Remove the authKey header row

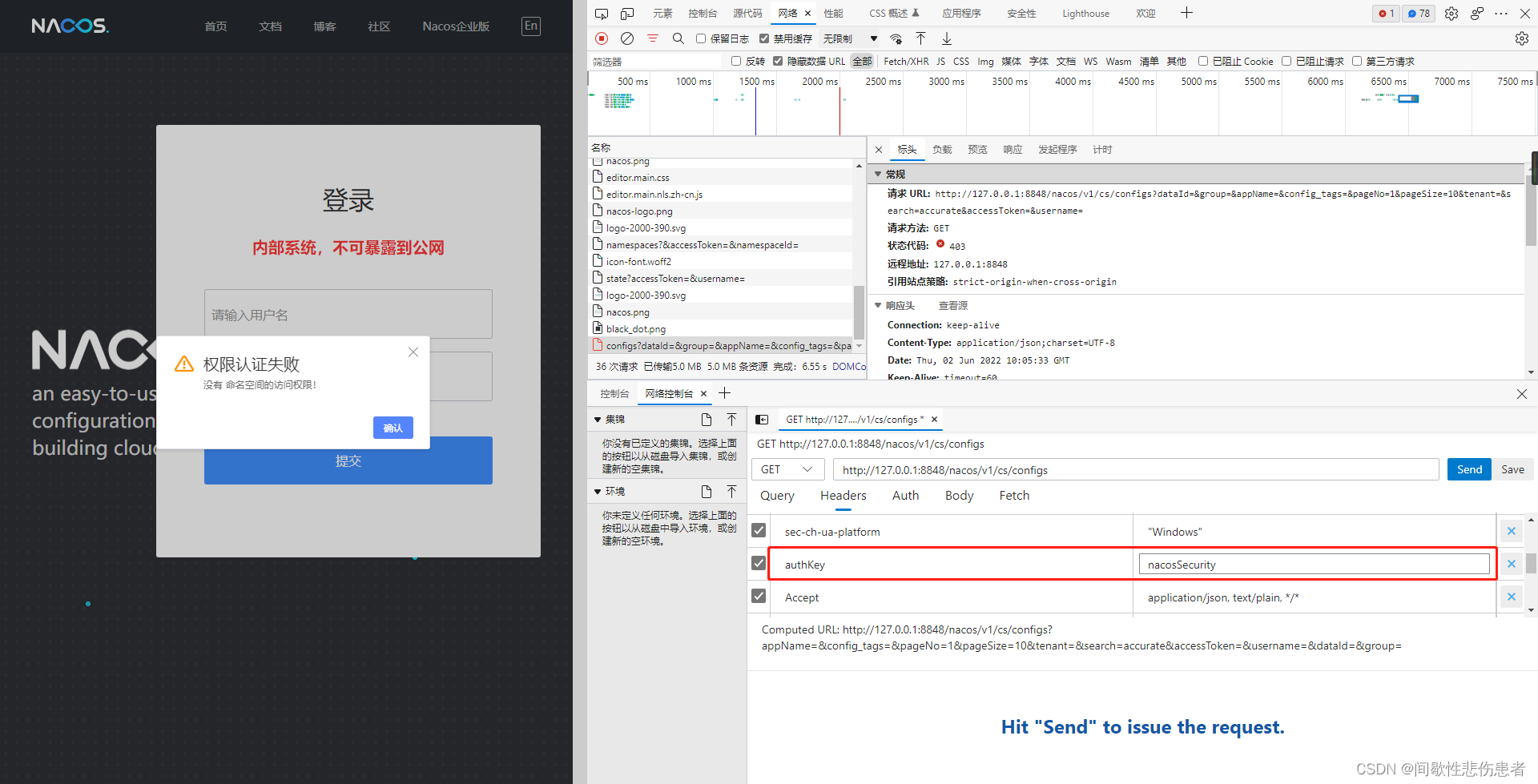coord(1511,564)
